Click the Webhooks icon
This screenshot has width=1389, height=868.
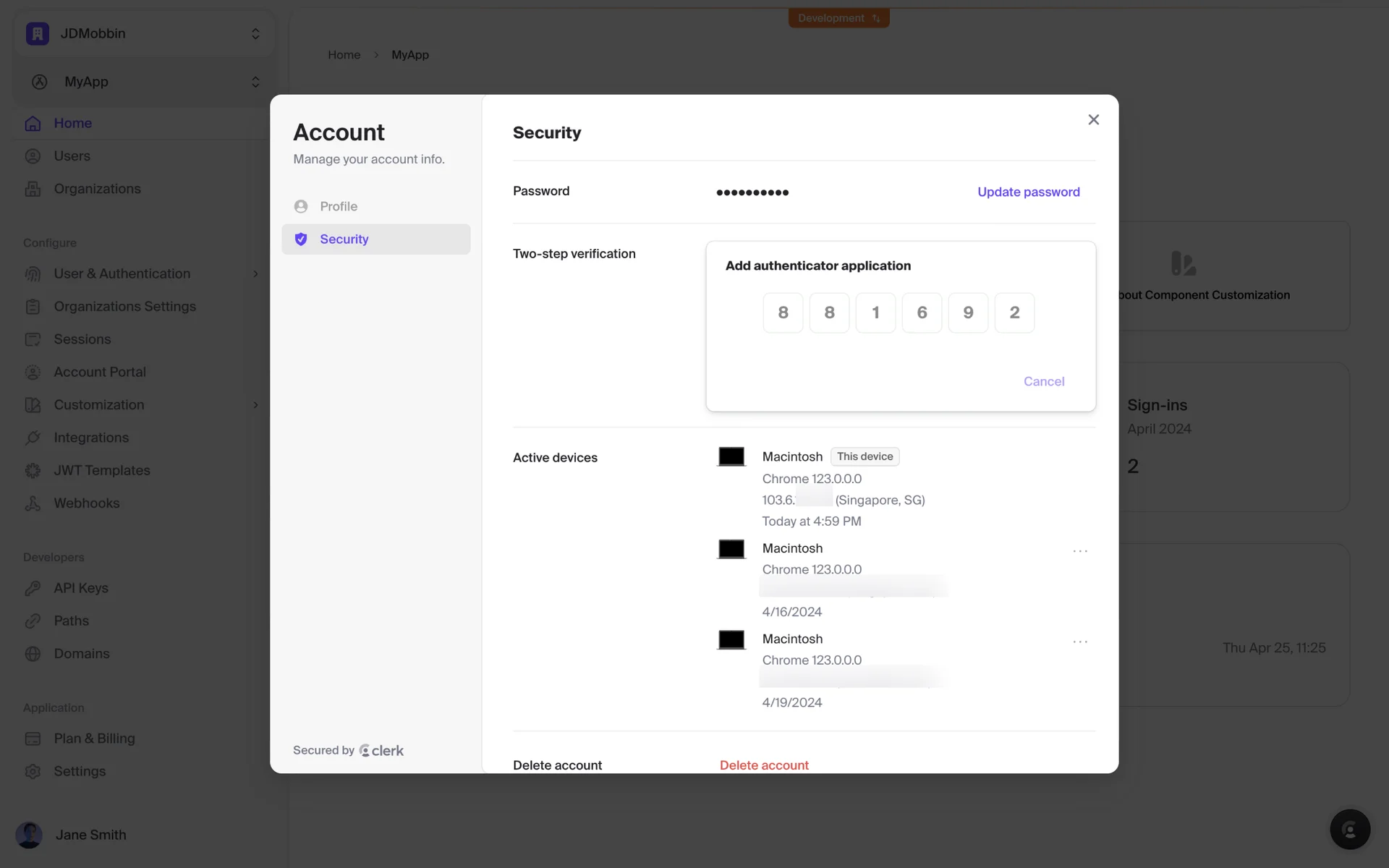[x=33, y=503]
